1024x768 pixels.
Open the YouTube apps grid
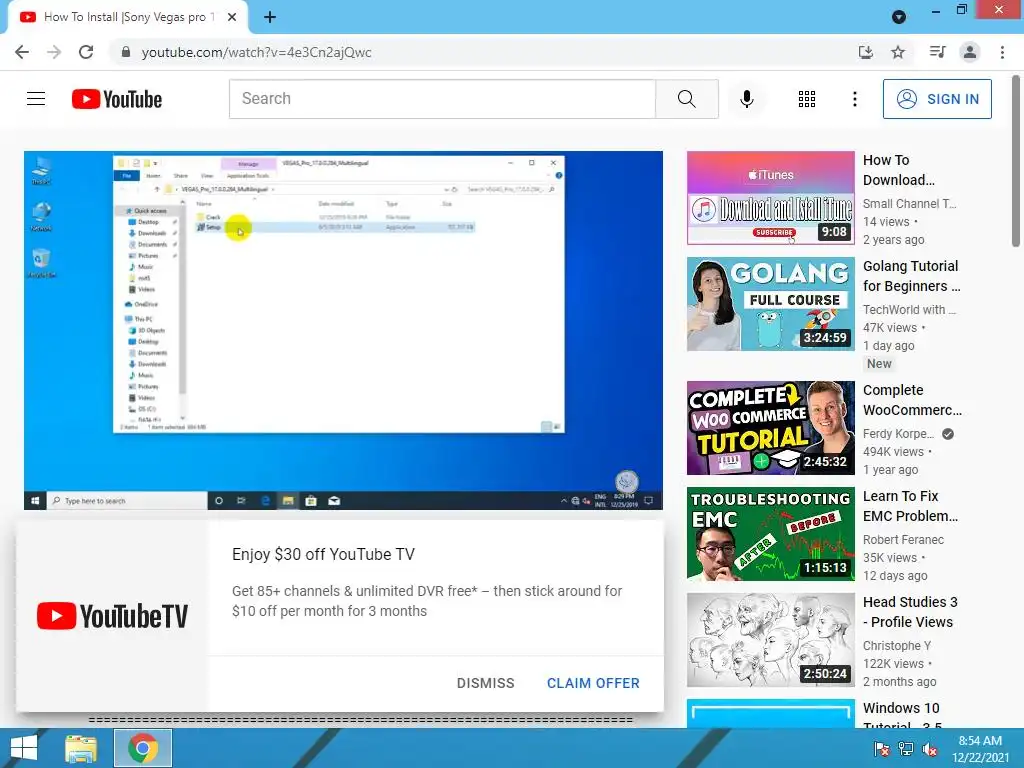point(807,99)
